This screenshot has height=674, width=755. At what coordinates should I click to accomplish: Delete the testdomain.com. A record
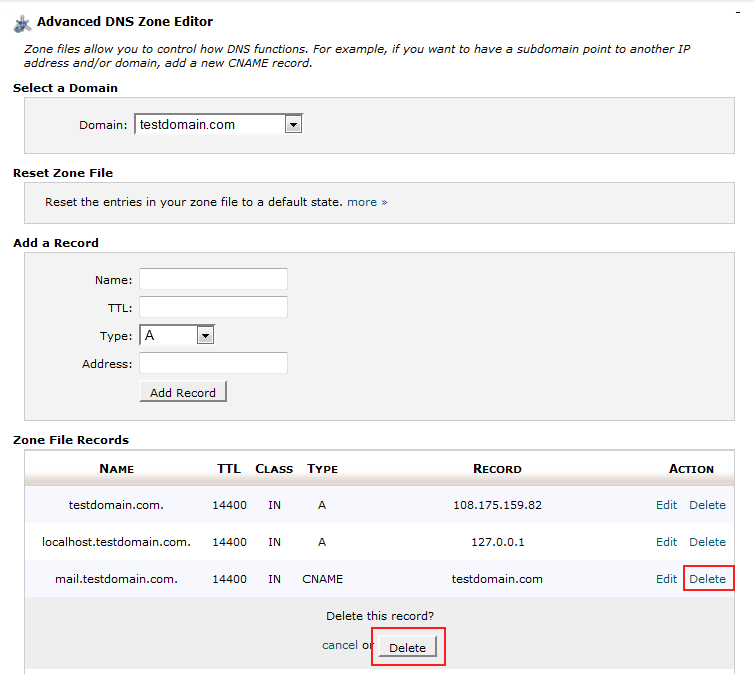707,505
